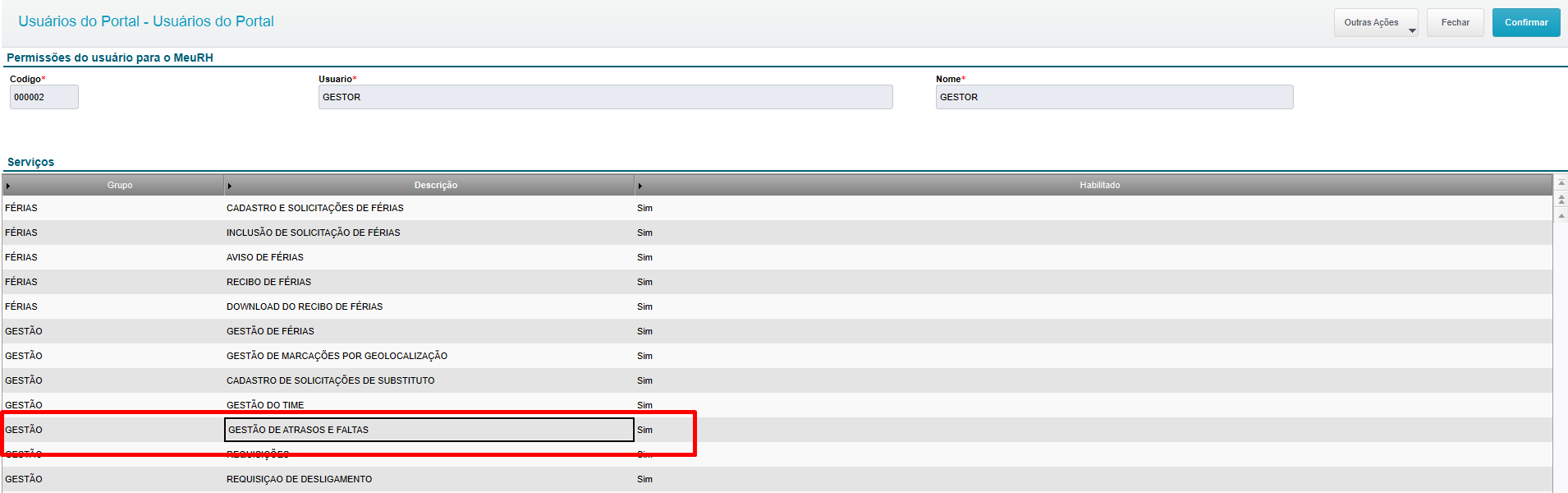Click the Codigo field containing 000002
1568x493 pixels.
[44, 97]
